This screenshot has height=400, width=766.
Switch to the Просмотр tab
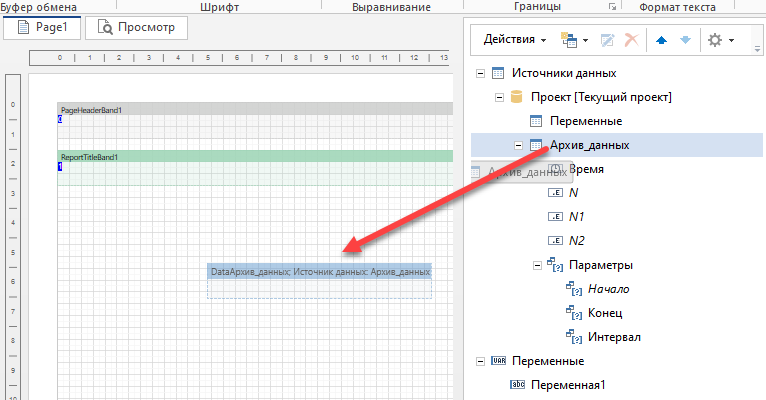click(x=136, y=27)
